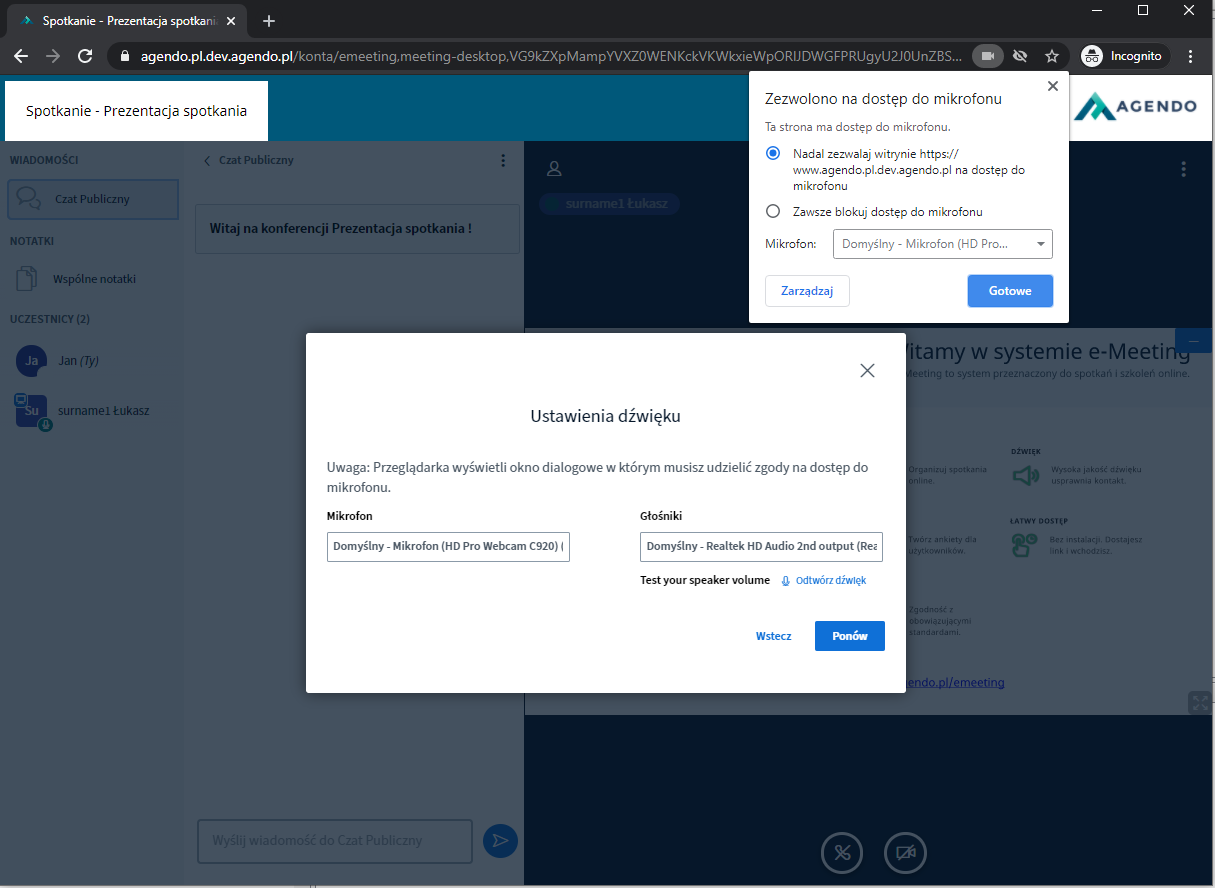Click the fullscreen presentation icon
Screen dimensions: 1215x888
tap(1199, 702)
